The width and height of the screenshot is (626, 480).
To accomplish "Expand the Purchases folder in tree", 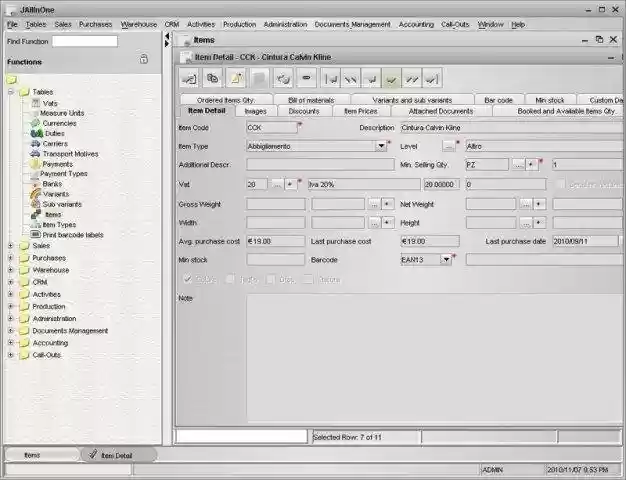I will pyautogui.click(x=11, y=258).
